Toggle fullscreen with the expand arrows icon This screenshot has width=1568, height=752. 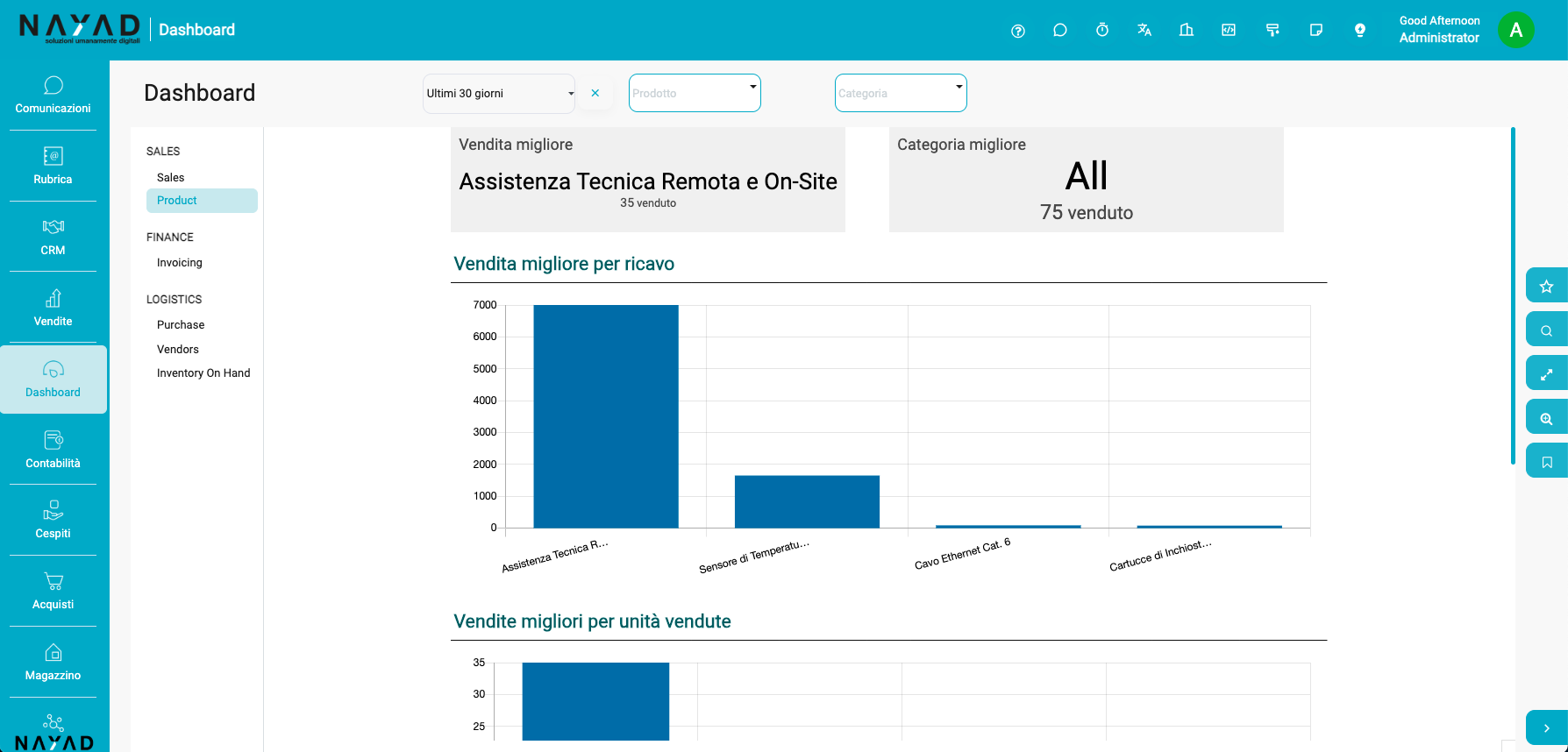click(x=1546, y=374)
